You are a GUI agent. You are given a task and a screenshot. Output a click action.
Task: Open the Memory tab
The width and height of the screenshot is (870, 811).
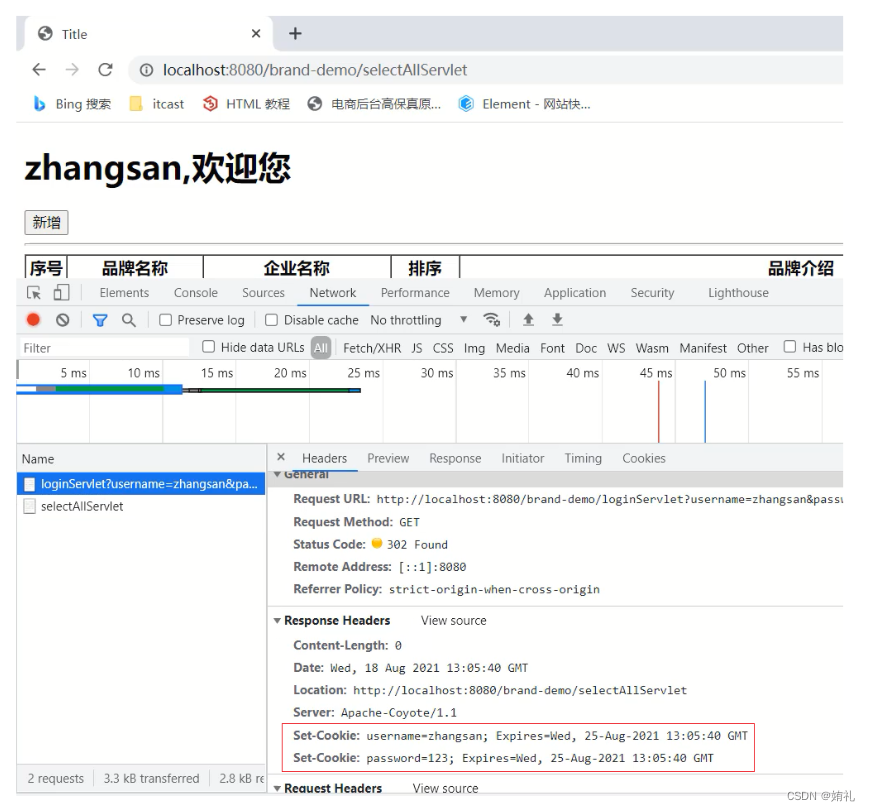(497, 292)
